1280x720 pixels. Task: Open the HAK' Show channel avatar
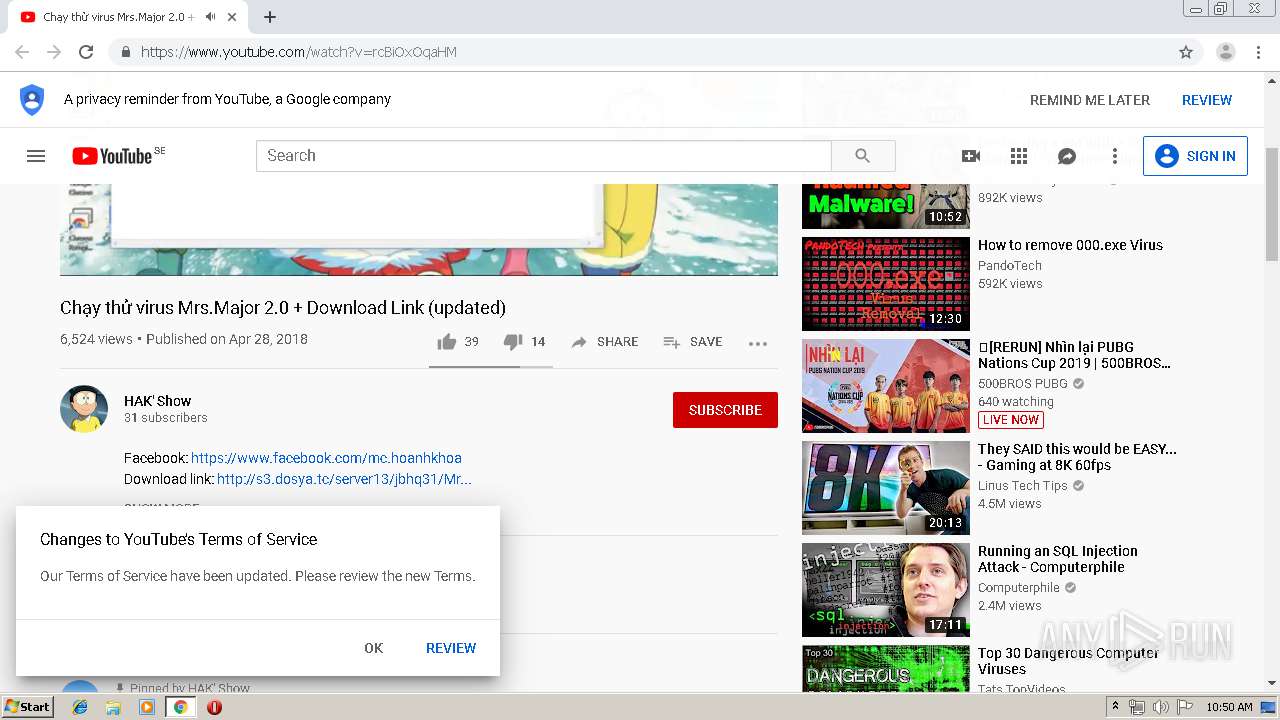84,409
